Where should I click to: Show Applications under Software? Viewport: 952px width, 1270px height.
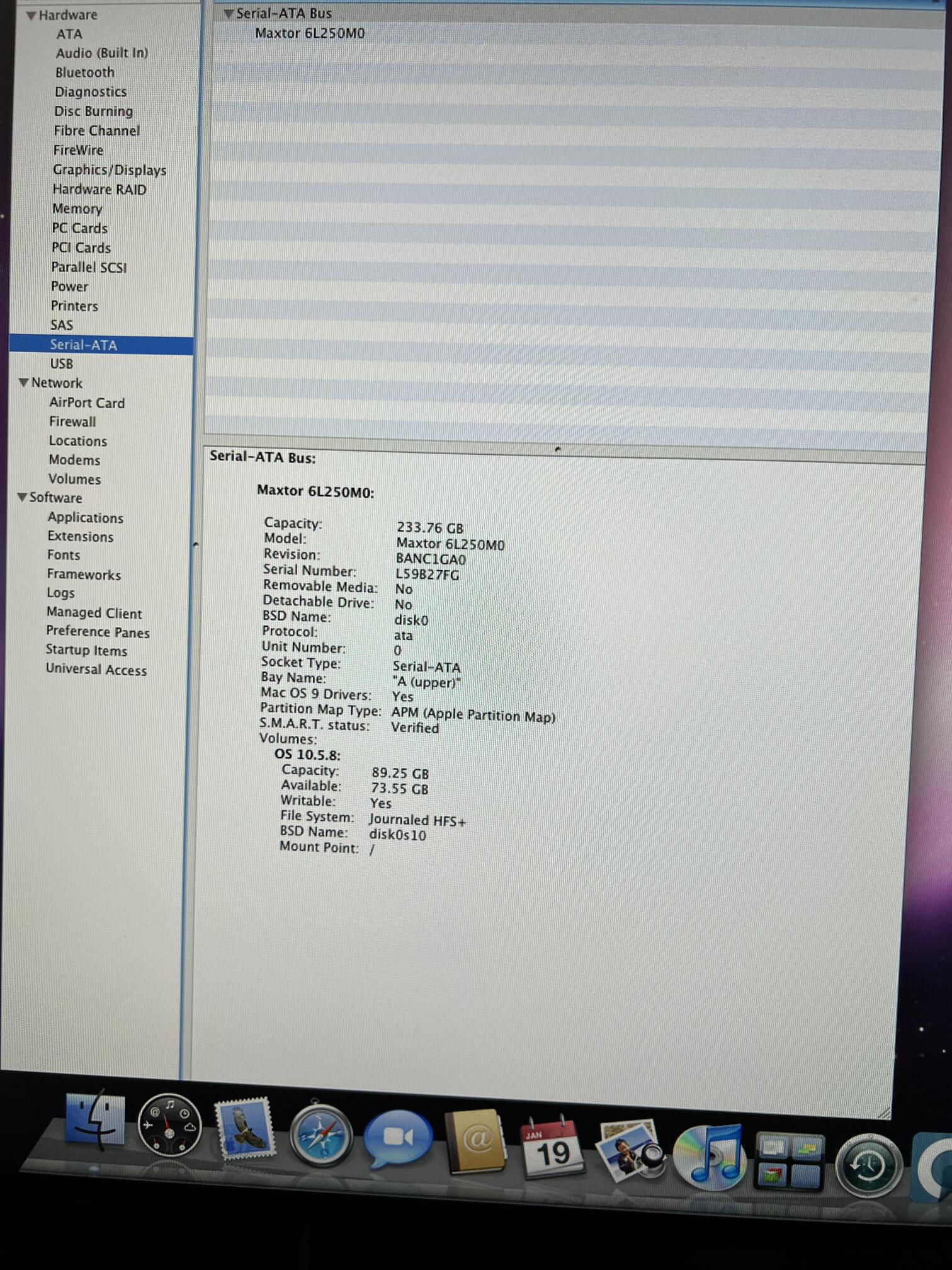86,517
